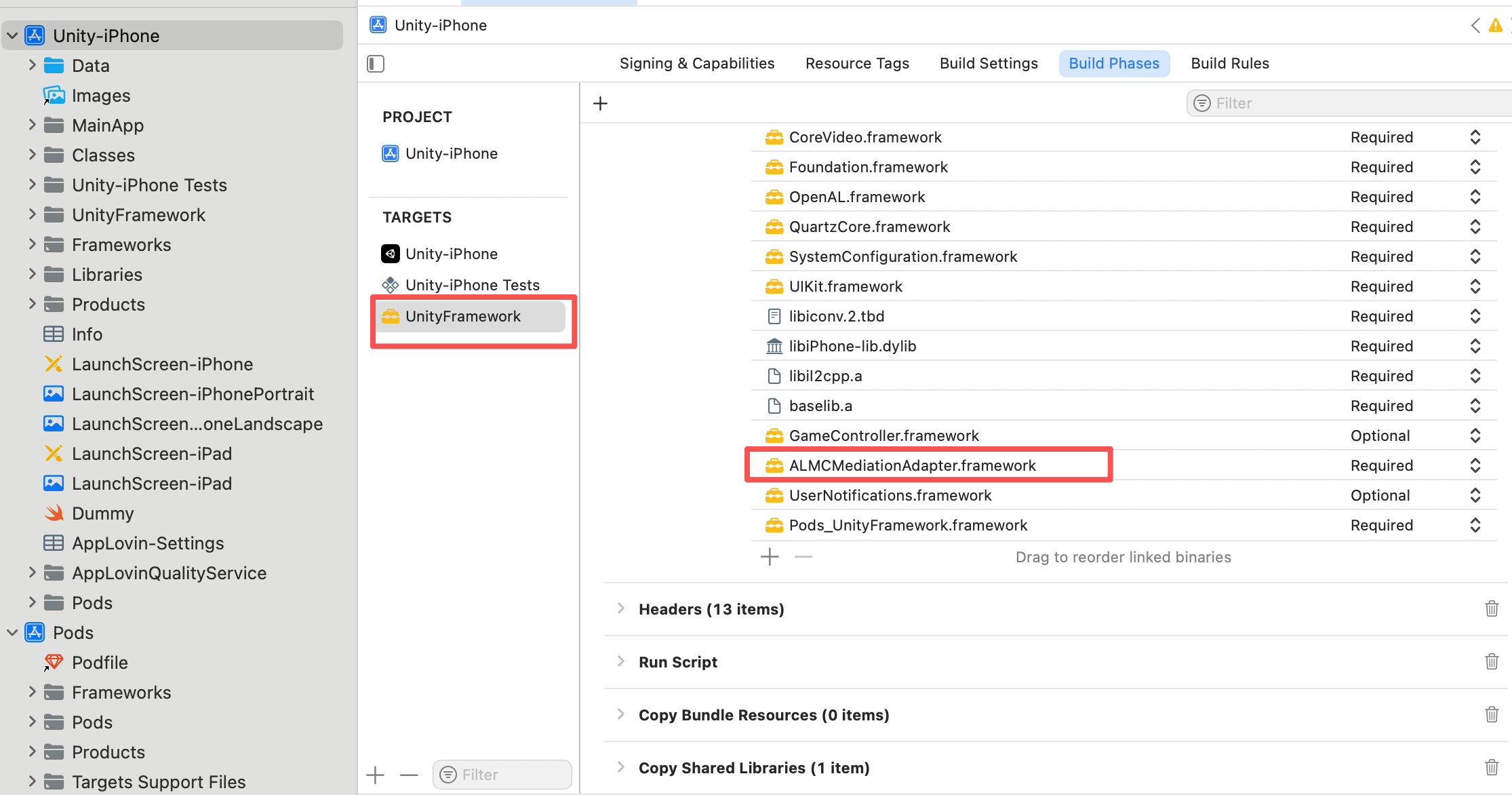The height and width of the screenshot is (795, 1512).
Task: Expand the AppLovinQualityService folder
Action: point(32,573)
